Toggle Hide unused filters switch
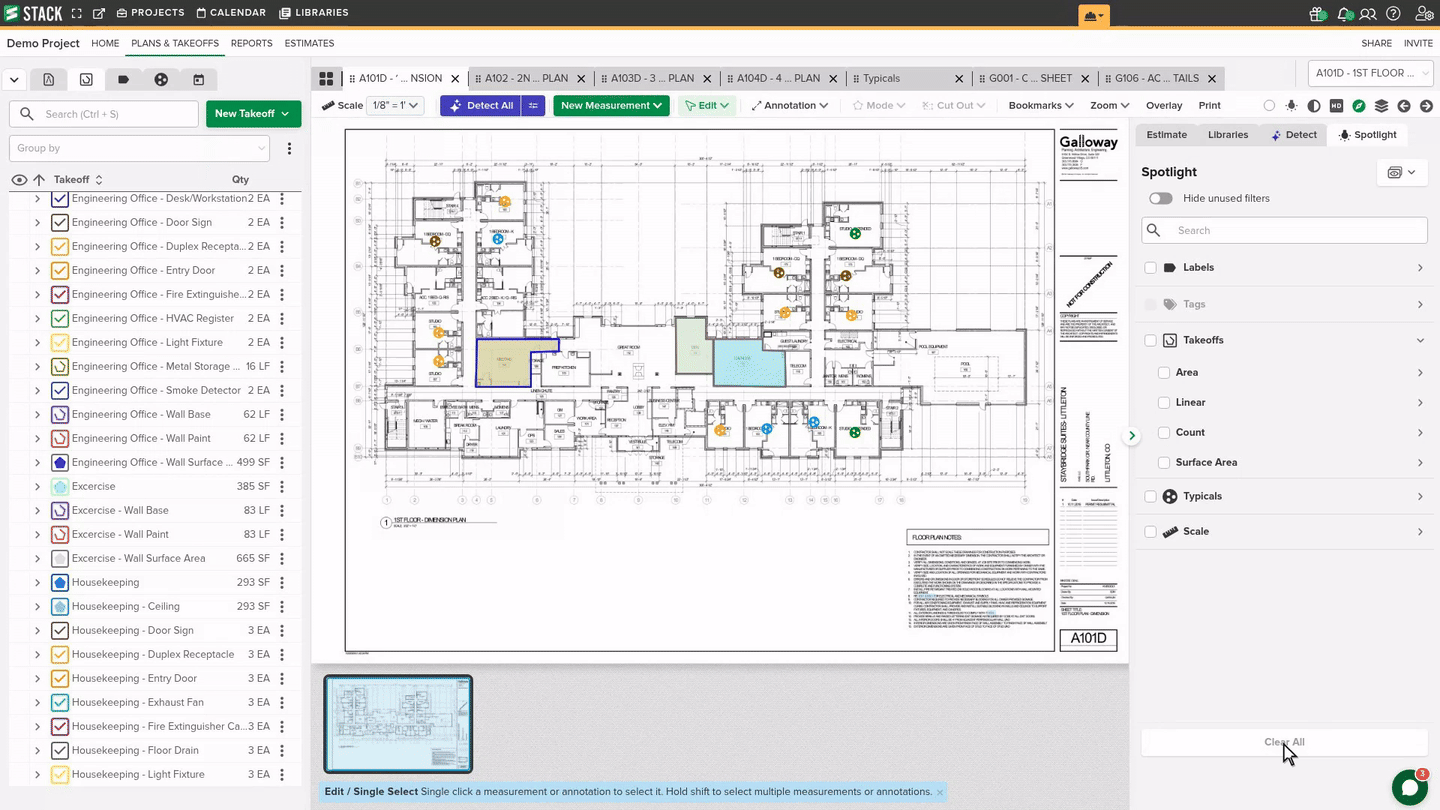This screenshot has height=810, width=1440. [1160, 198]
